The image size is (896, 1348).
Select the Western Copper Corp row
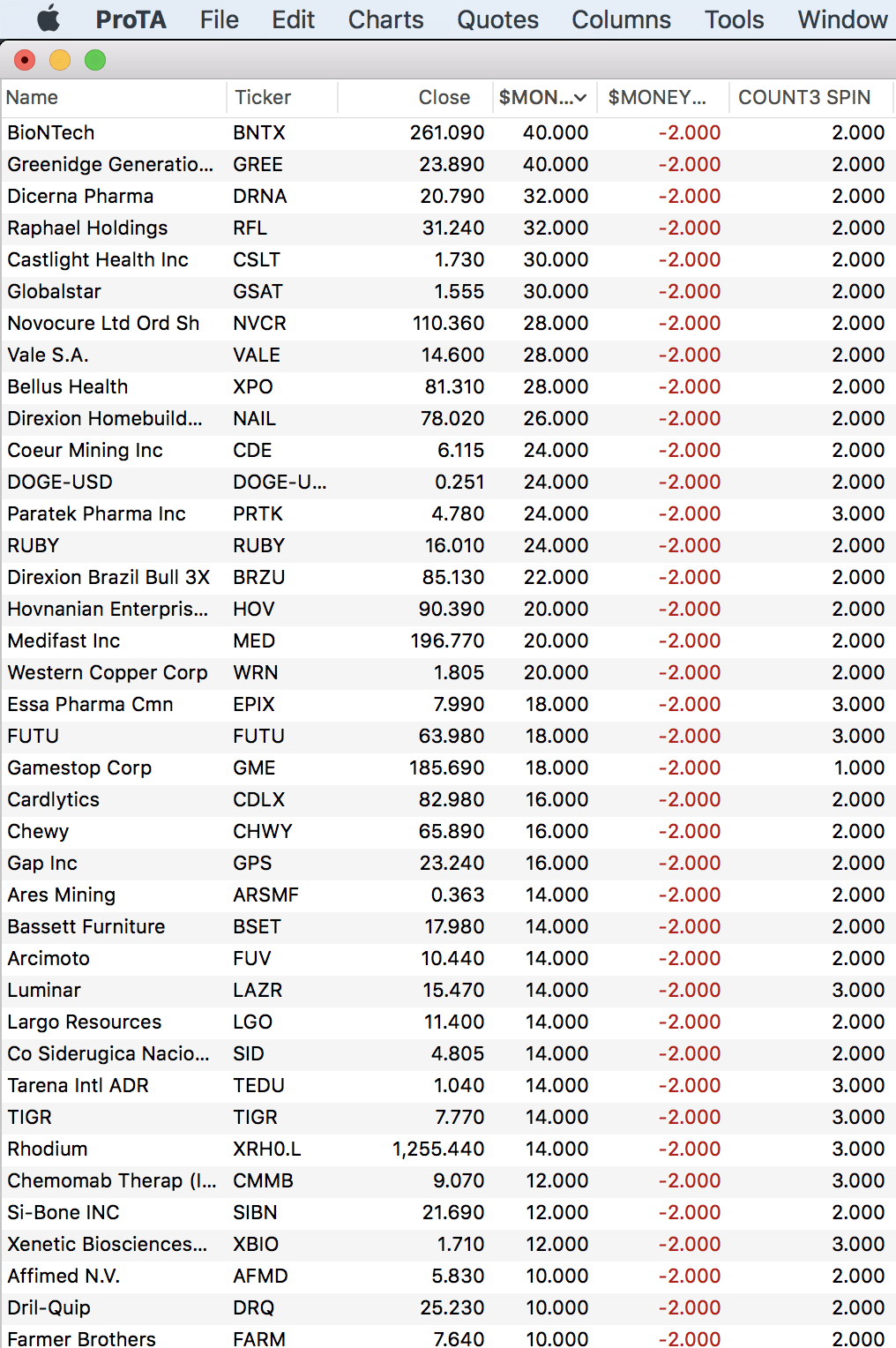click(x=448, y=672)
